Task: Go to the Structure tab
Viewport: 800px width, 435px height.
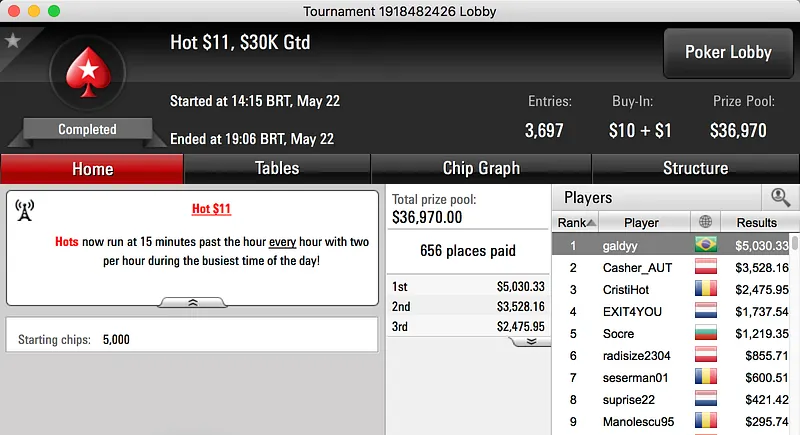Action: [x=695, y=168]
